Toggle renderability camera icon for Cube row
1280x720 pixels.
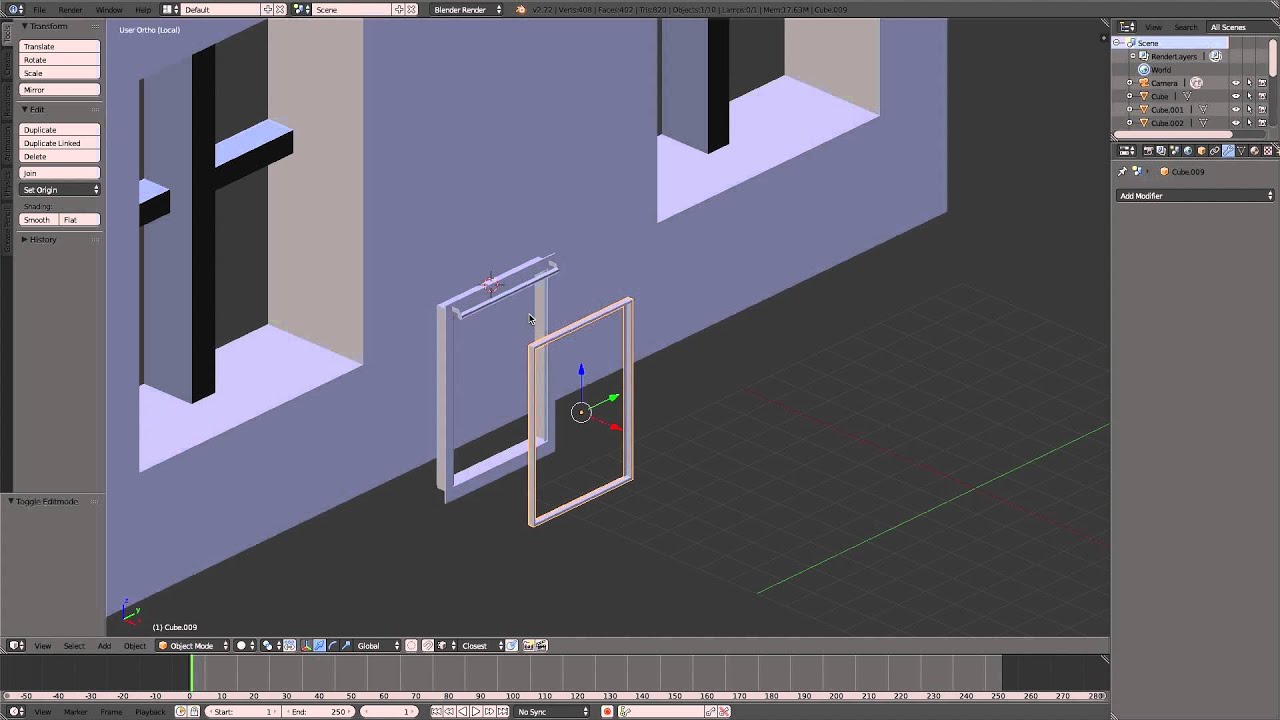tap(1262, 96)
